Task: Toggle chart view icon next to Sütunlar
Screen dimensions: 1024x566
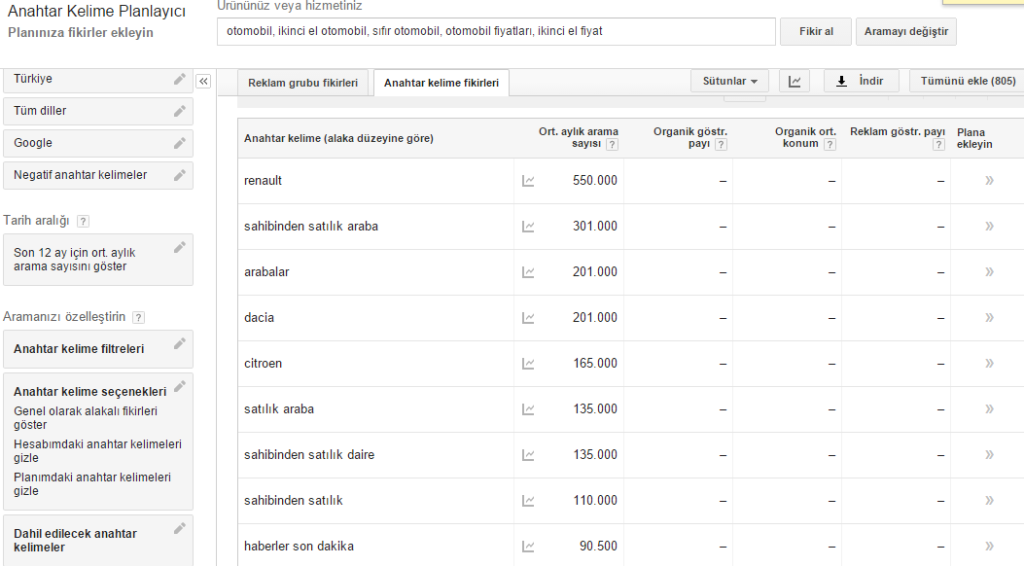Action: pyautogui.click(x=795, y=82)
